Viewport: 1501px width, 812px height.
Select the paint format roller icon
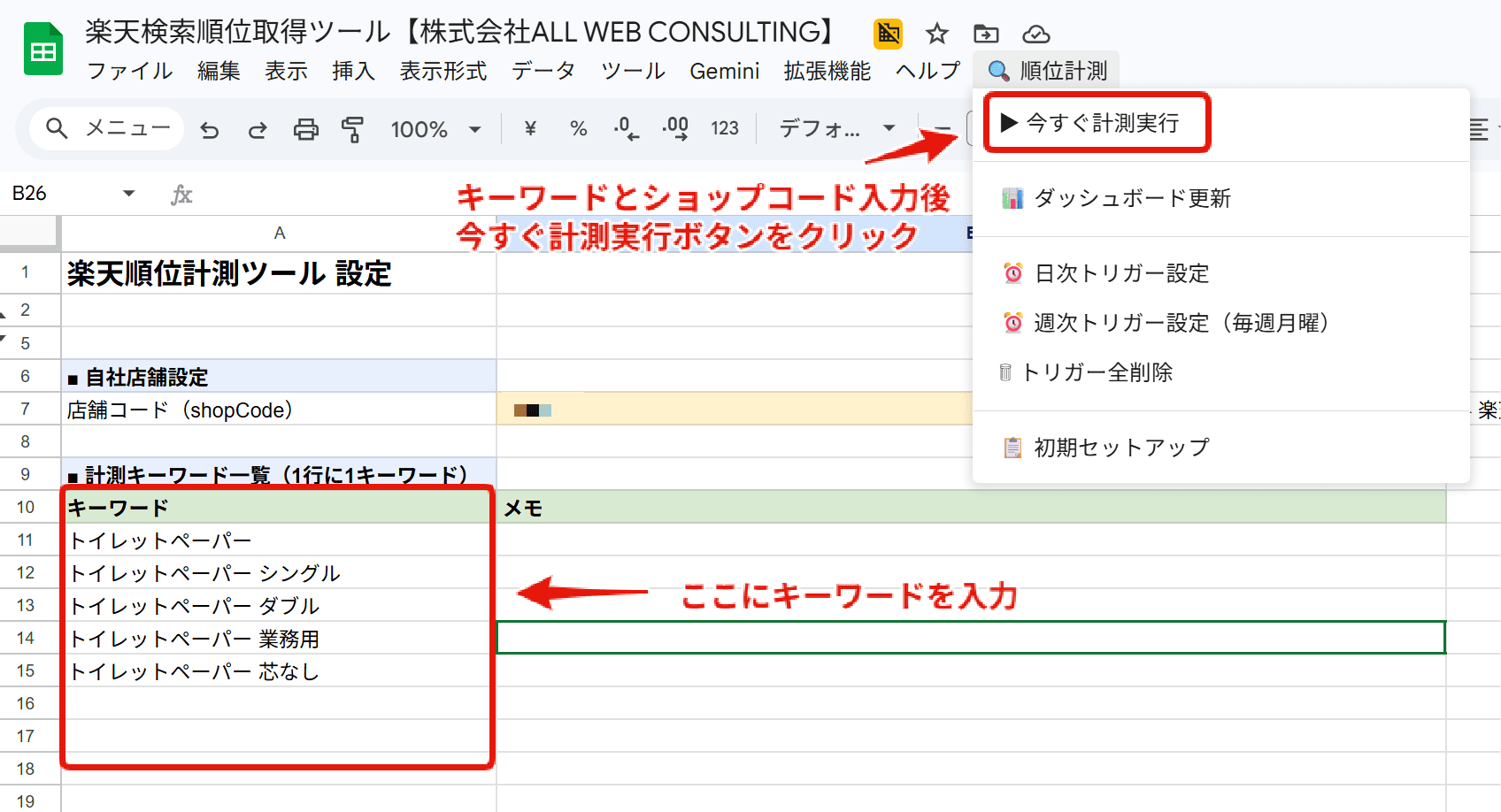(353, 130)
